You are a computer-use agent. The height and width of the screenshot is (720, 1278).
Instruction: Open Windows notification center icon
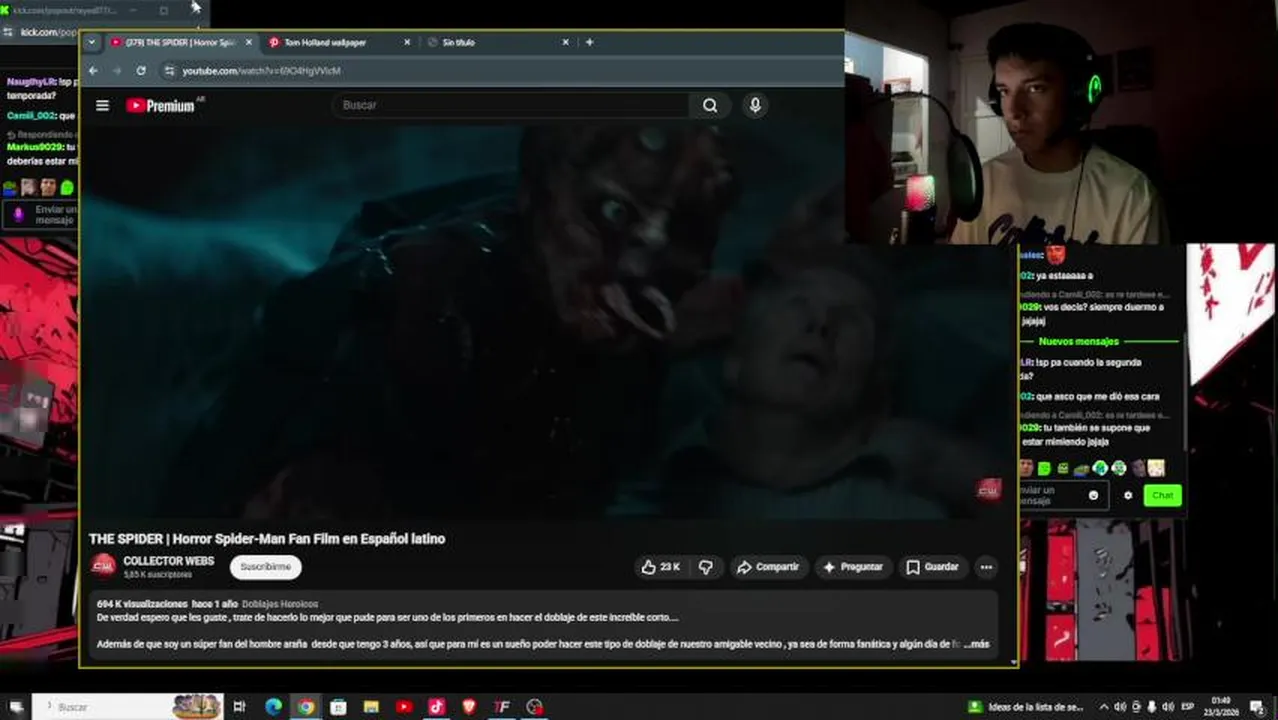(x=1257, y=707)
